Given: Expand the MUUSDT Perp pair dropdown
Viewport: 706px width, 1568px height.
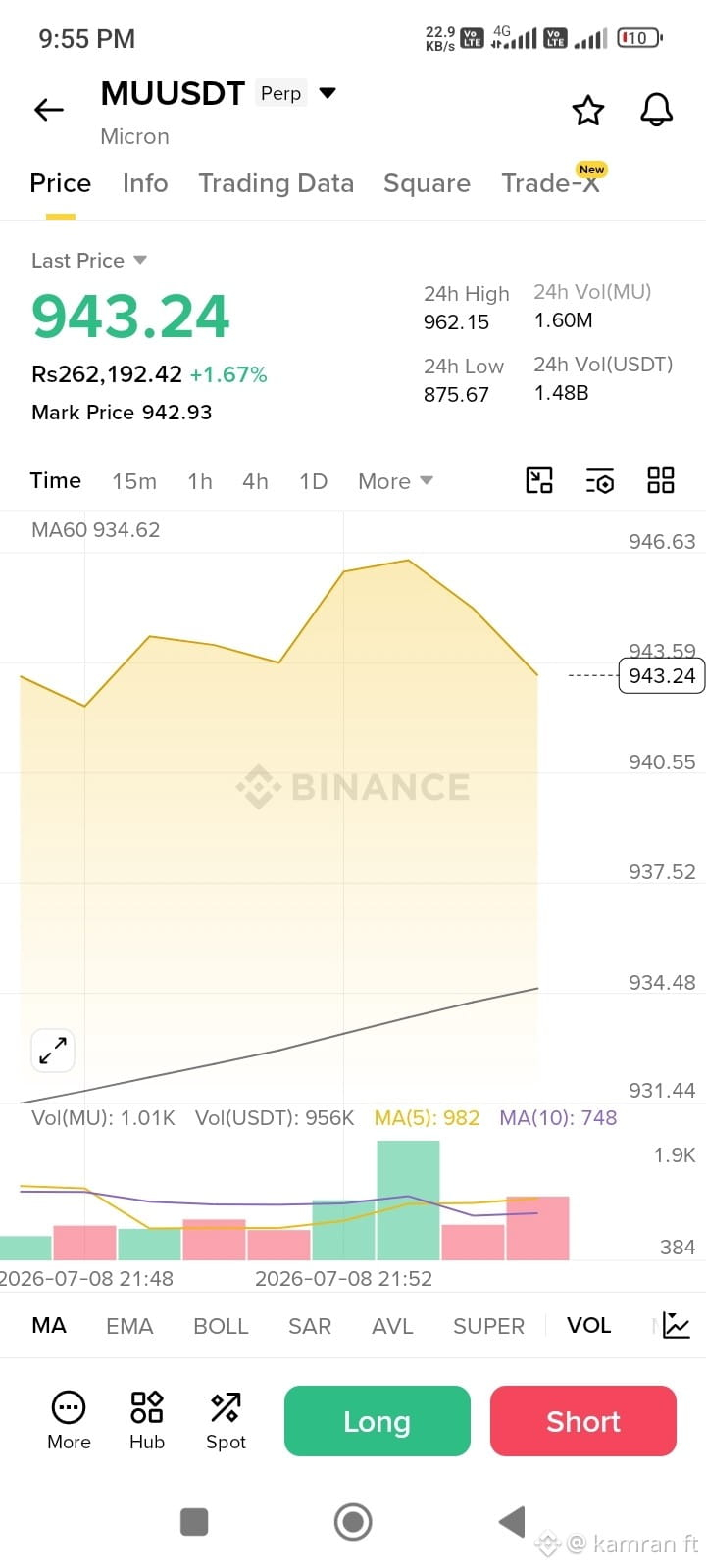Looking at the screenshot, I should (x=328, y=93).
